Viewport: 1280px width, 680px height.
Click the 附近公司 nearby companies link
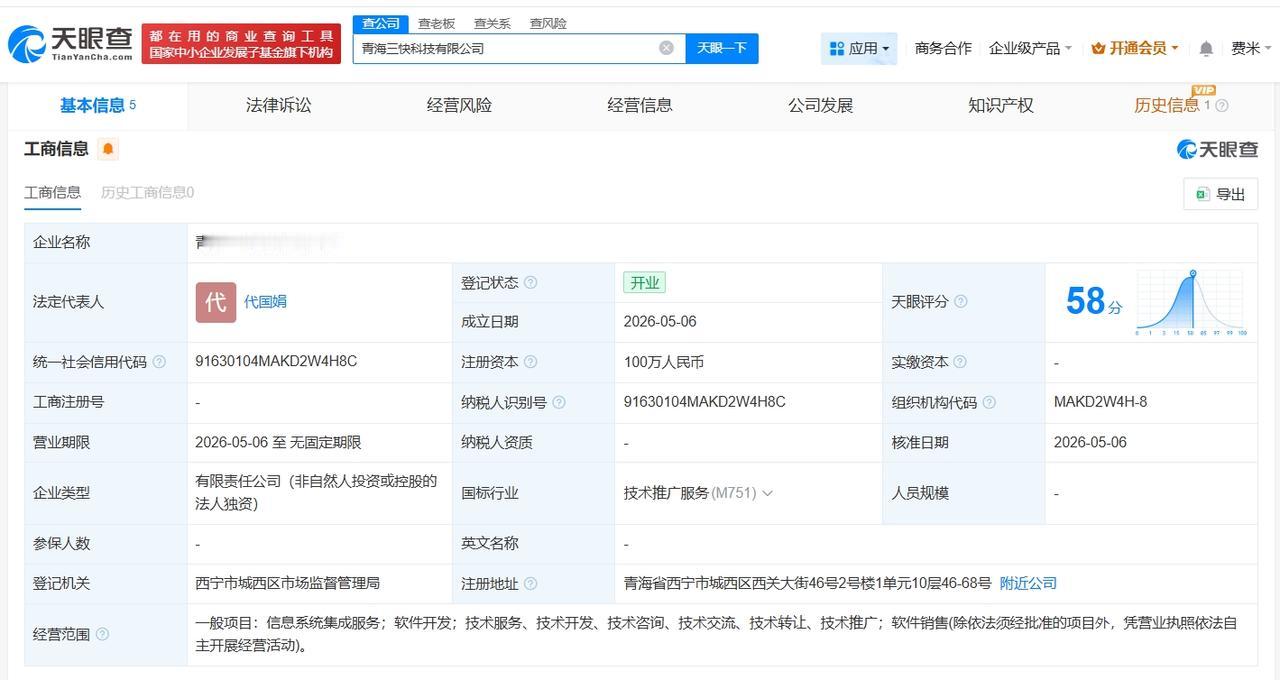tap(1028, 583)
